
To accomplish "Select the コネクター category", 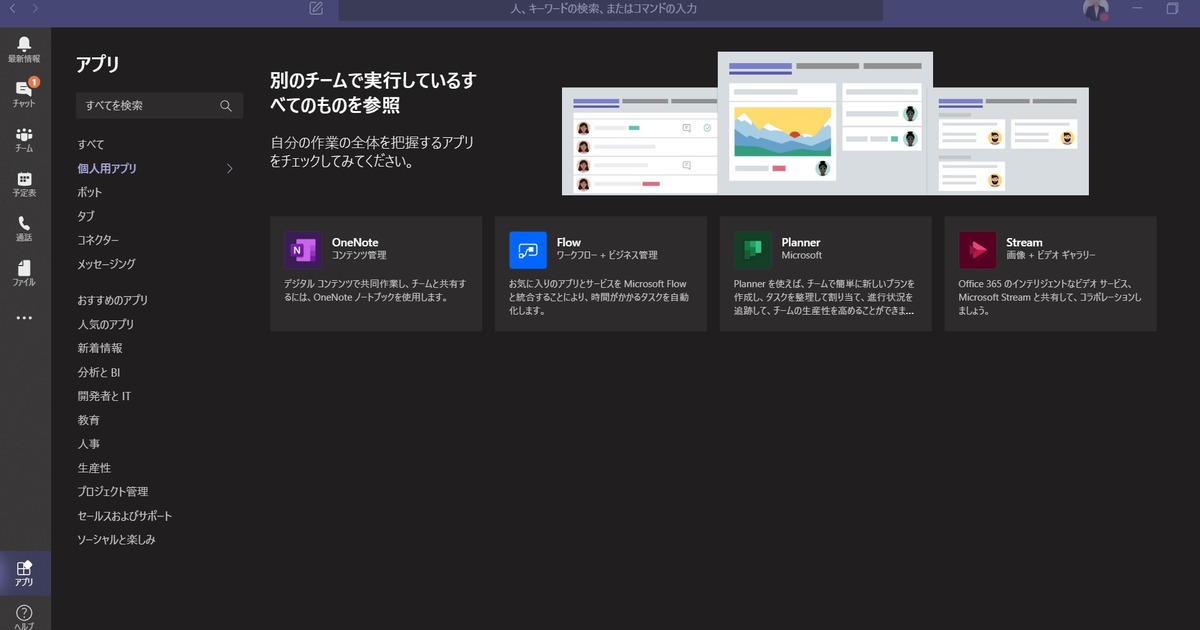I will click(x=98, y=241).
